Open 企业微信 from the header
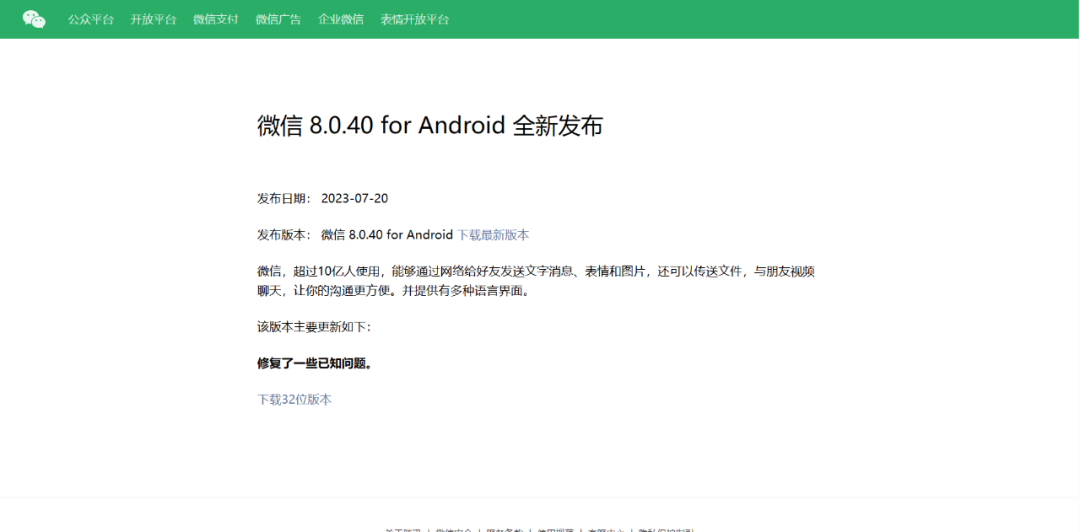Viewport: 1080px width, 532px height. point(341,19)
